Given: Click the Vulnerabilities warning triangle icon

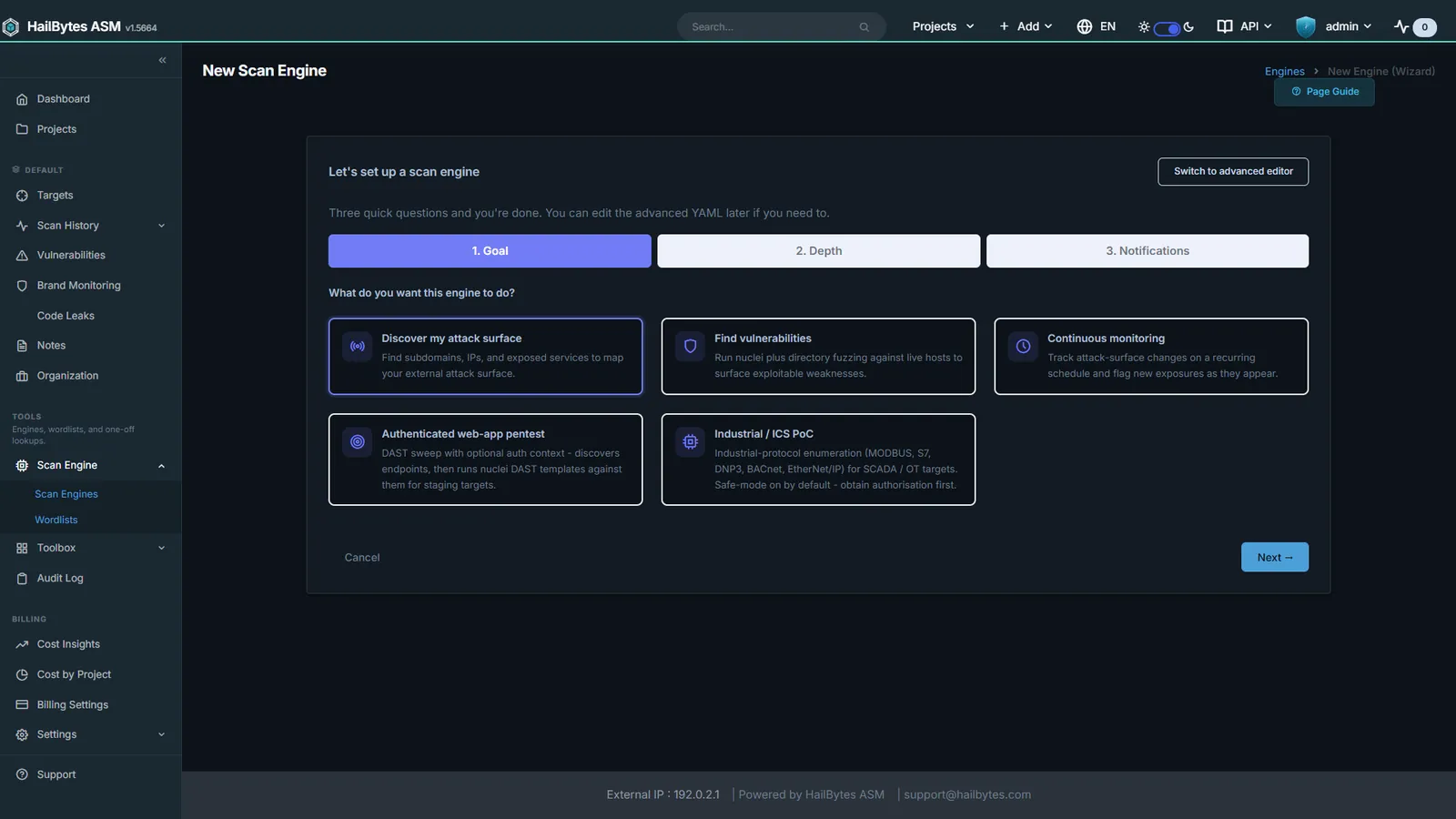Looking at the screenshot, I should [22, 256].
